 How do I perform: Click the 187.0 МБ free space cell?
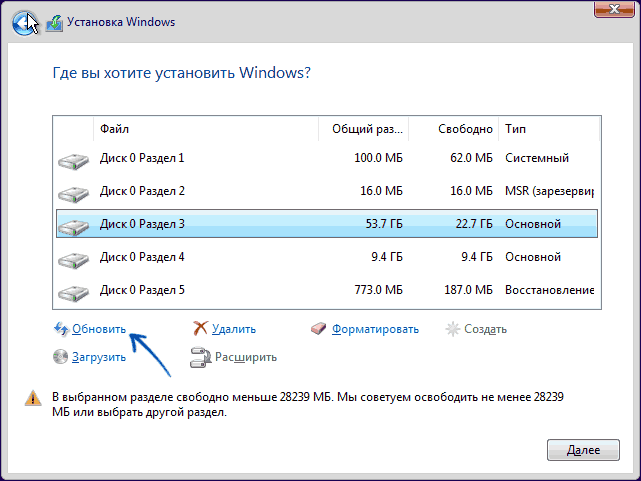coord(468,290)
